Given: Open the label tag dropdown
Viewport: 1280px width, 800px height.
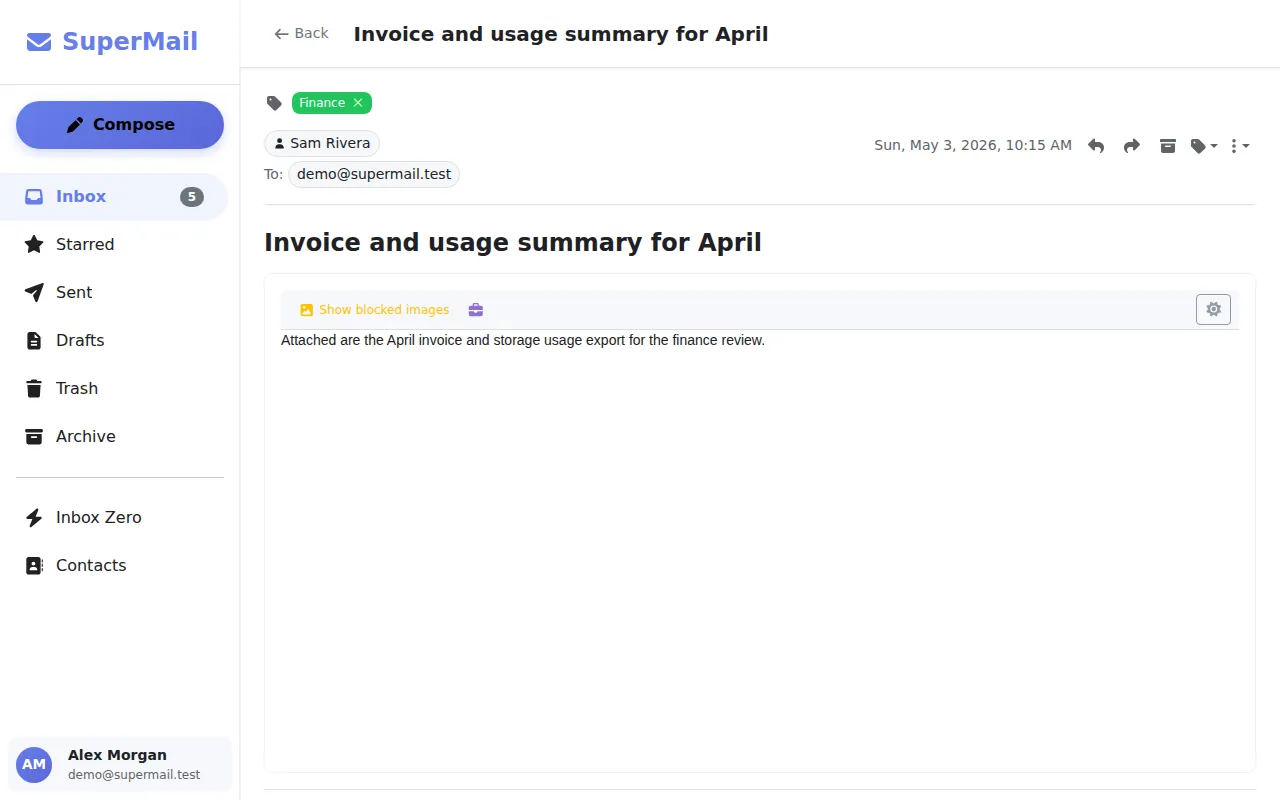Looking at the screenshot, I should point(1204,146).
